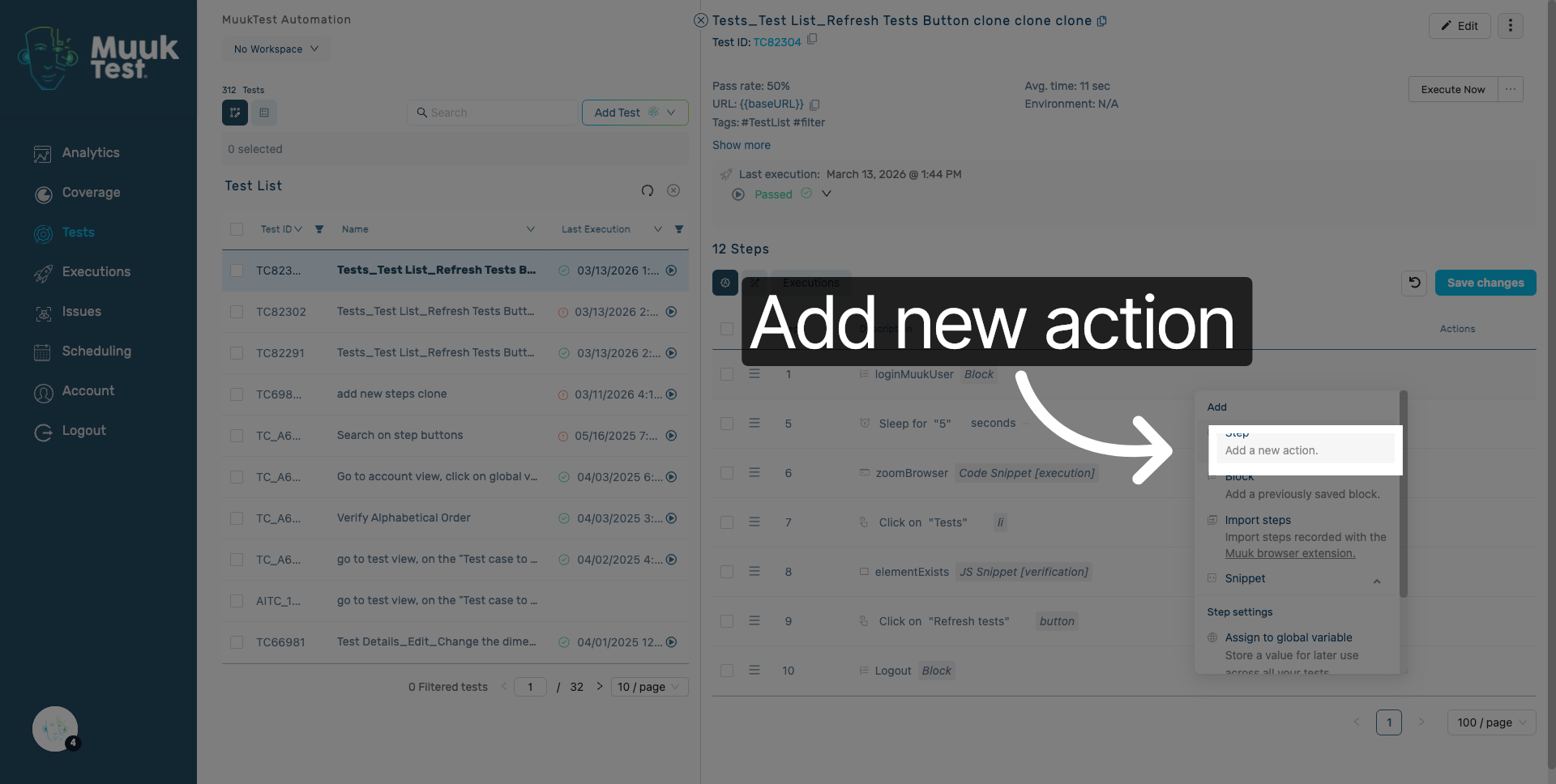Run test TC82302 from the list
Screen dimensions: 1556x784
pos(671,312)
